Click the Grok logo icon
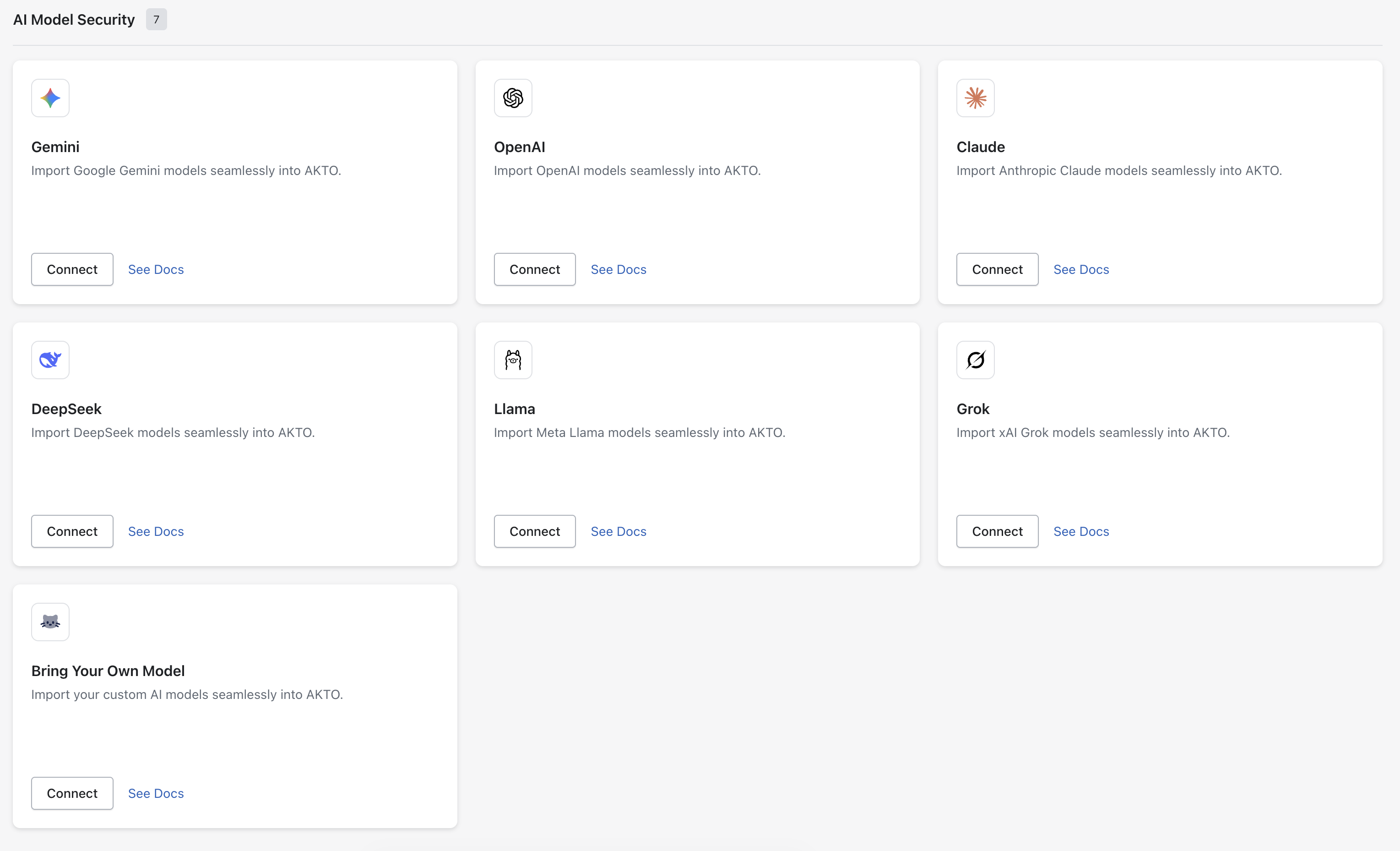The width and height of the screenshot is (1400, 851). pyautogui.click(x=975, y=360)
